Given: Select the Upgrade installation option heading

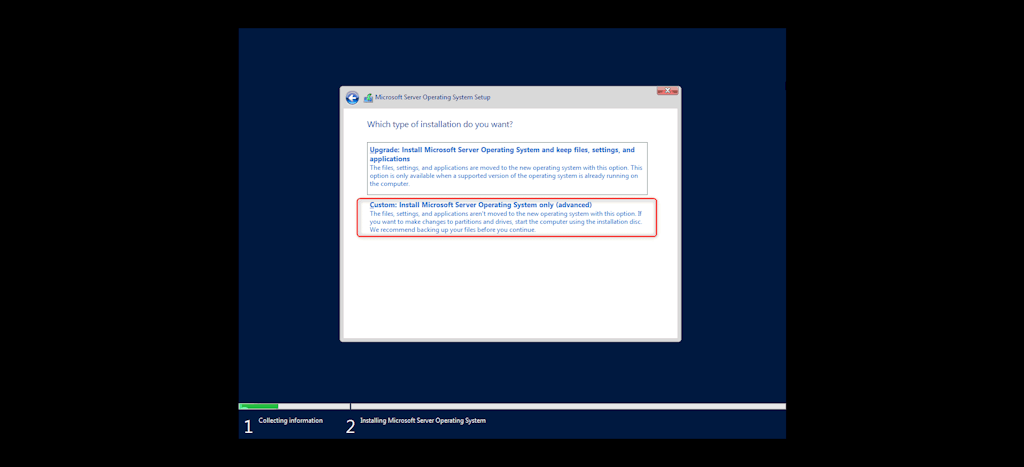Looking at the screenshot, I should [502, 154].
